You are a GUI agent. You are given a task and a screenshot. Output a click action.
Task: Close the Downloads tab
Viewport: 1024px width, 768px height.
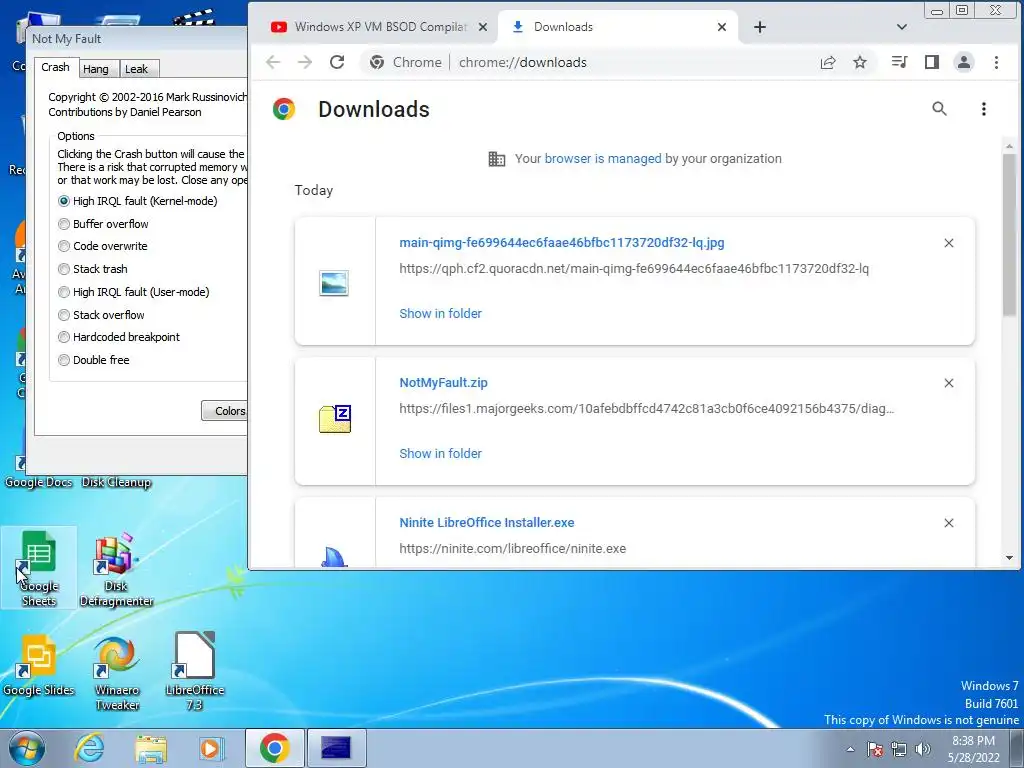(x=722, y=27)
